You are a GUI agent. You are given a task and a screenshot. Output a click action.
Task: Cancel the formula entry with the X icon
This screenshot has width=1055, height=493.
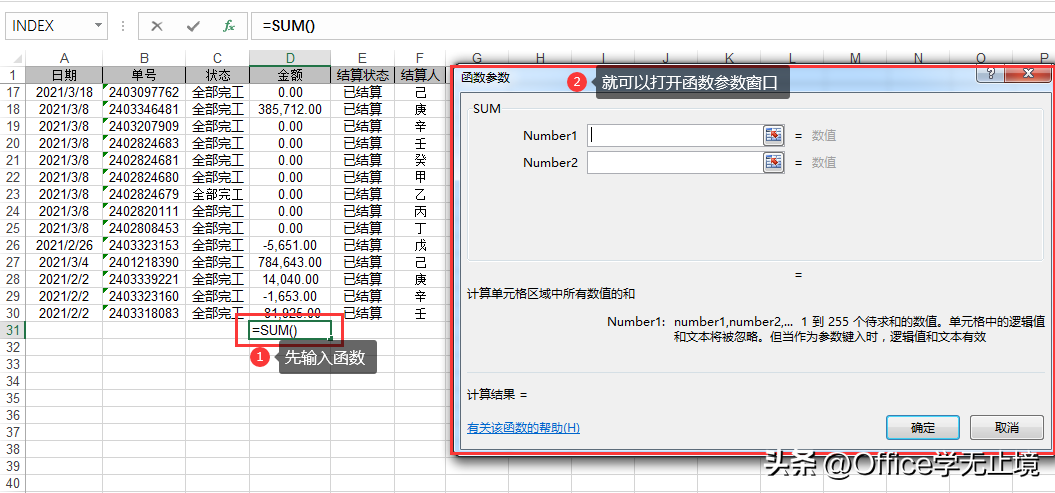[x=157, y=26]
